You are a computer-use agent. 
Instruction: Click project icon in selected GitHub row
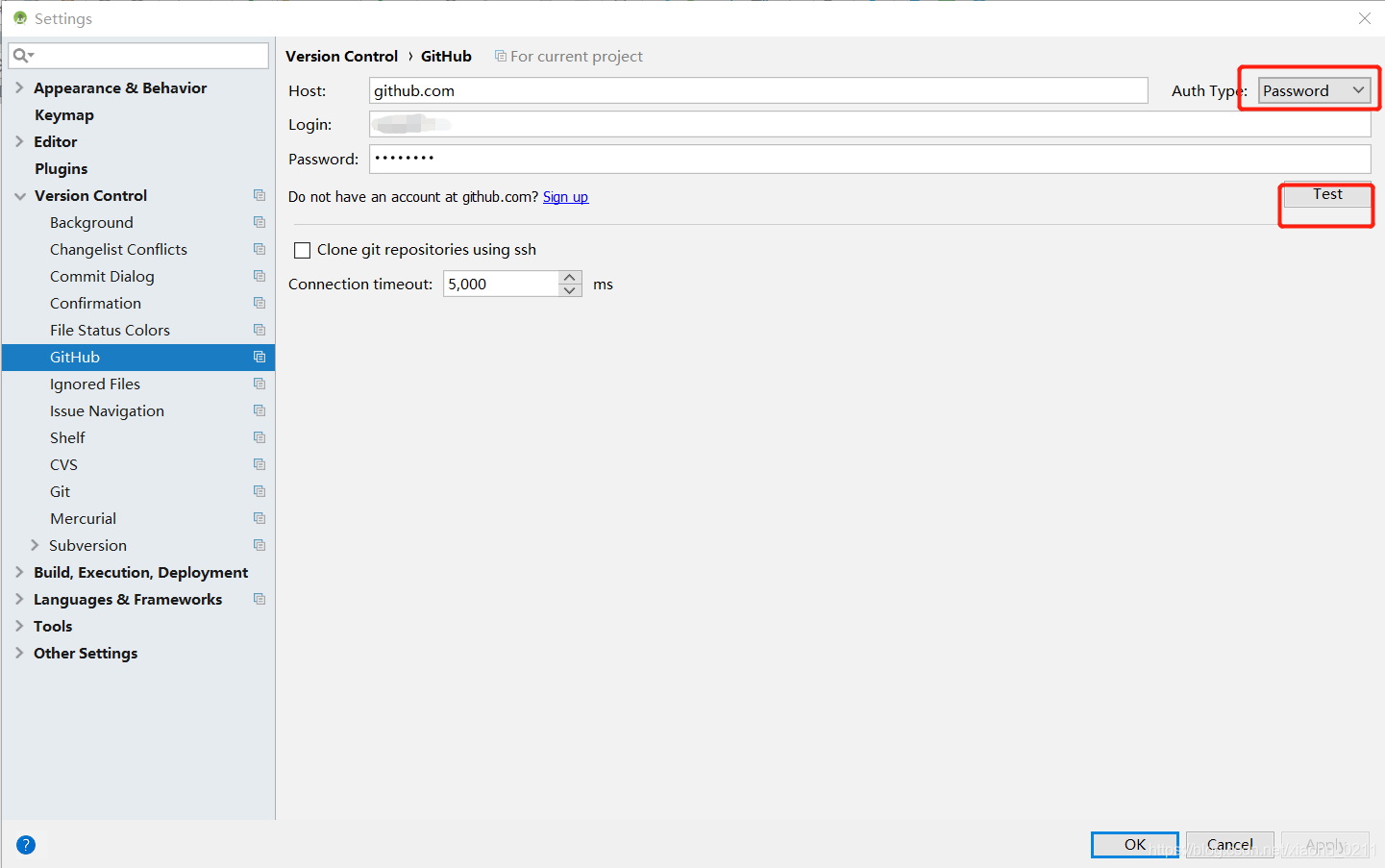[260, 357]
